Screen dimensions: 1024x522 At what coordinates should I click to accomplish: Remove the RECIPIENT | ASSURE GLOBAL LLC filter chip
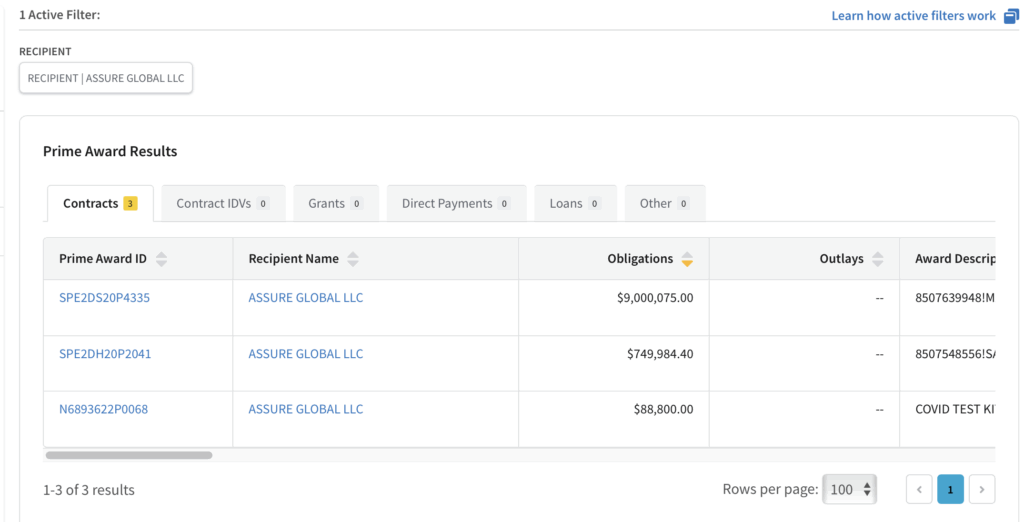point(106,78)
